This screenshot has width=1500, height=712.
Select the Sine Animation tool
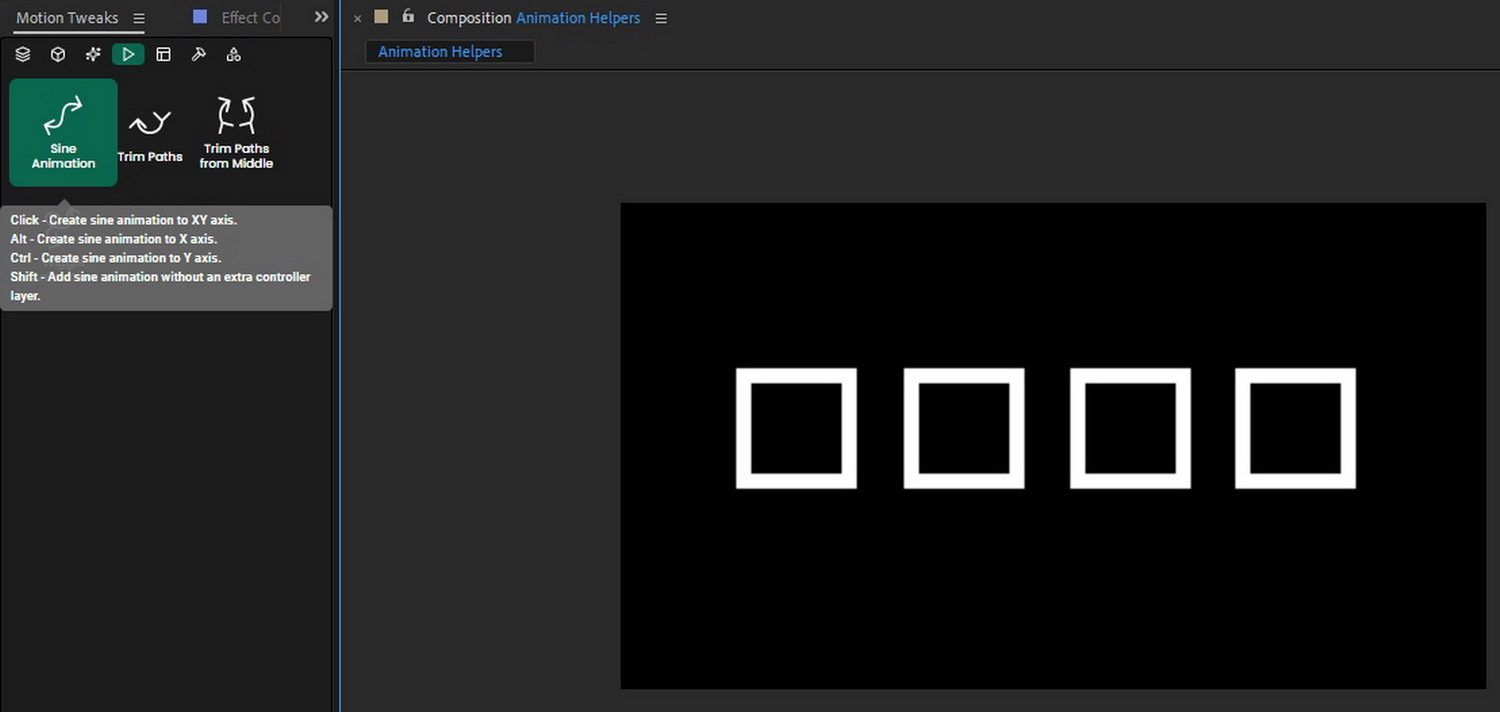point(63,132)
